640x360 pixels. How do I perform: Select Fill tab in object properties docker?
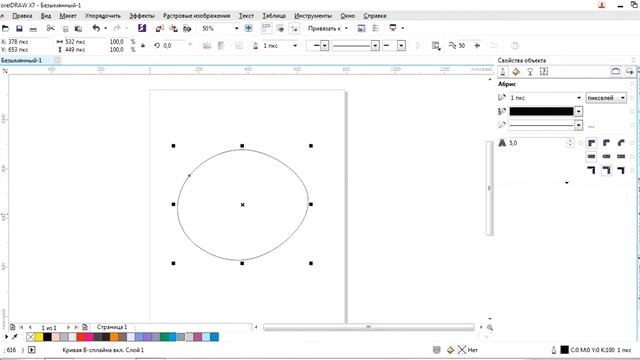(516, 72)
